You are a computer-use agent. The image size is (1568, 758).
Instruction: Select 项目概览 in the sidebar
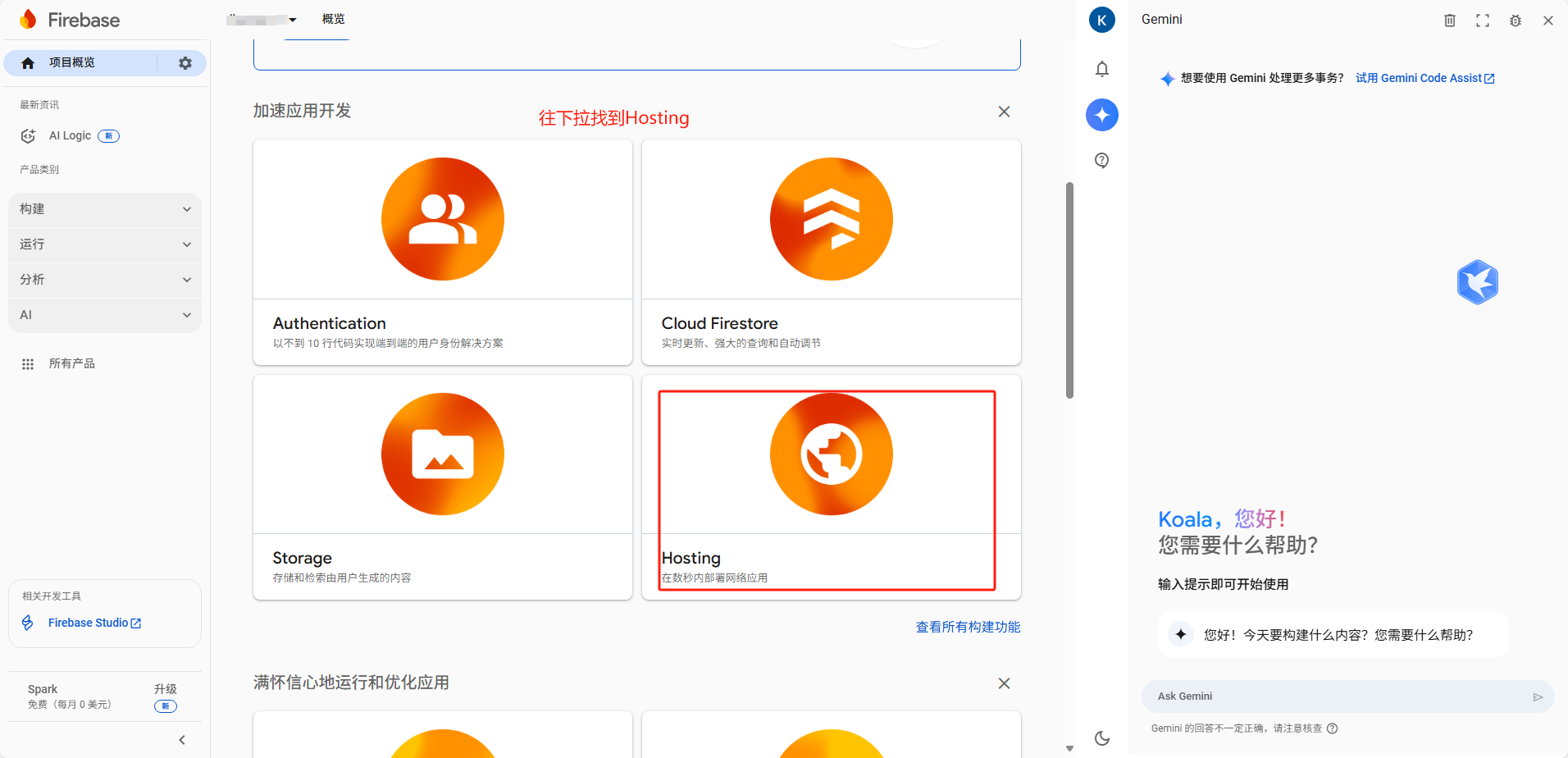[x=80, y=63]
